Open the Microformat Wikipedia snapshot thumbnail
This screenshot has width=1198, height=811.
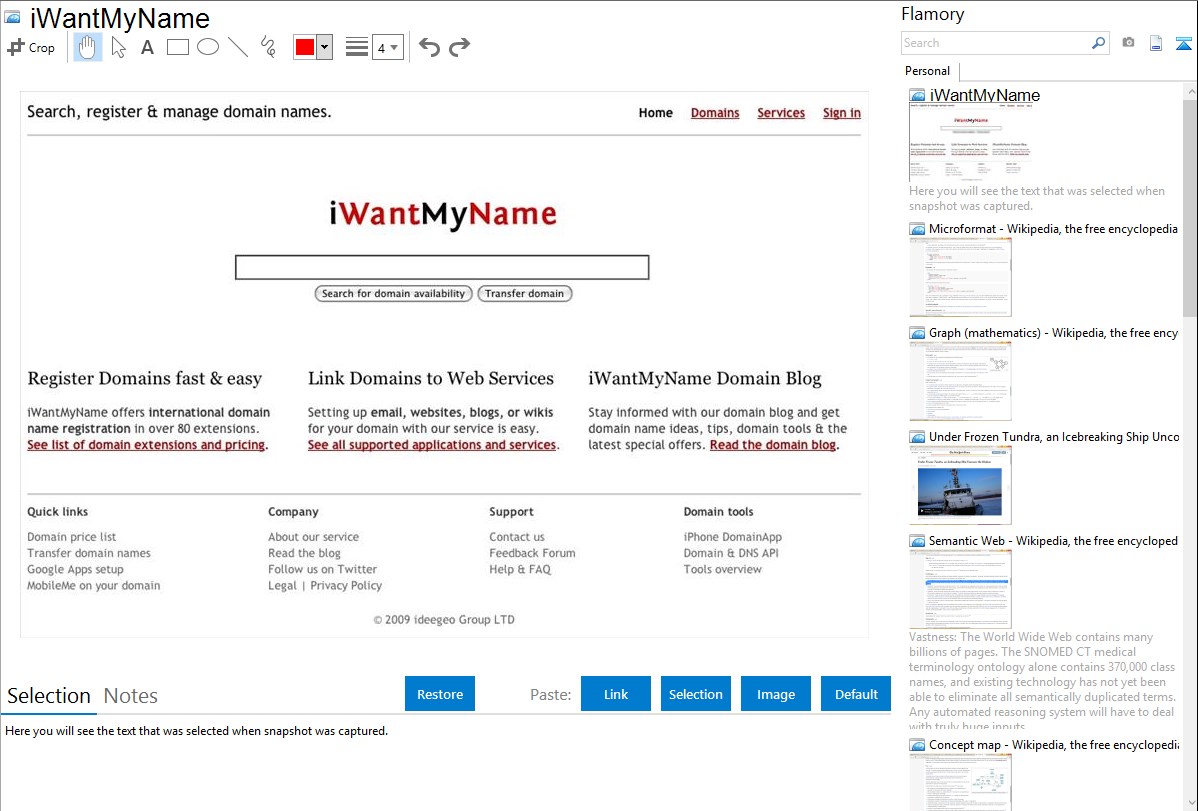click(x=960, y=277)
